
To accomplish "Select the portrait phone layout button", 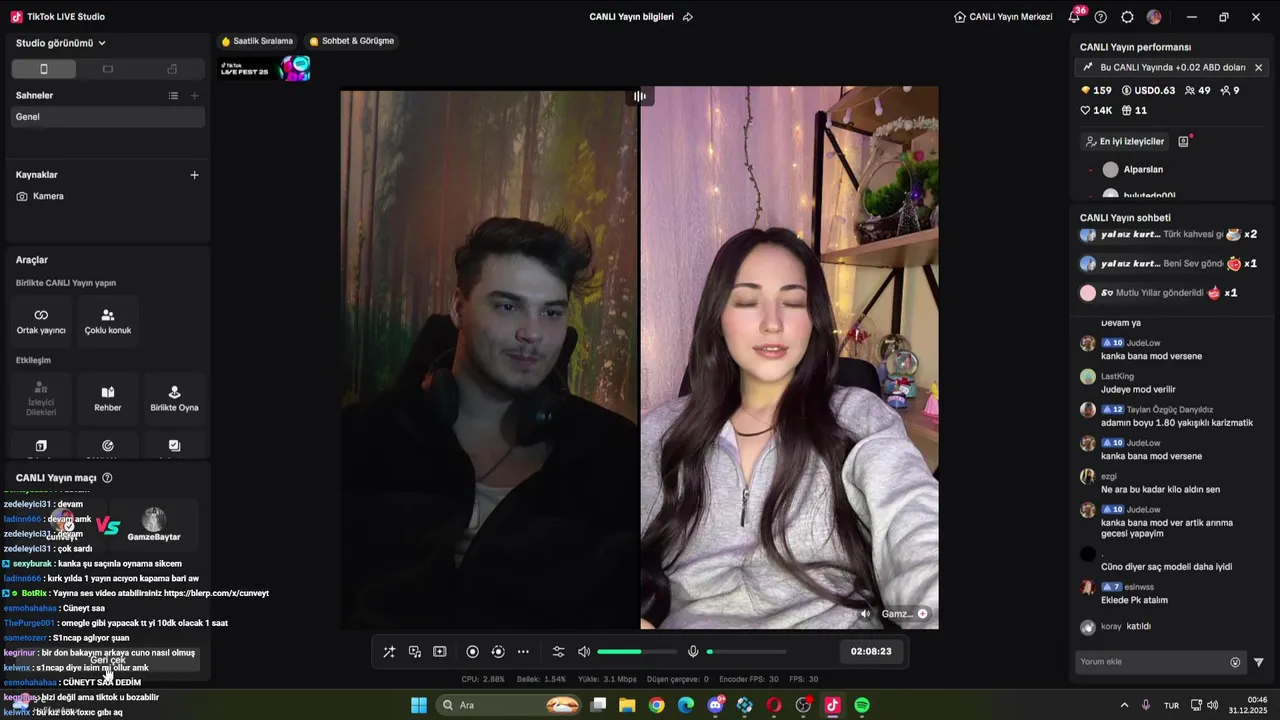I will 43,69.
